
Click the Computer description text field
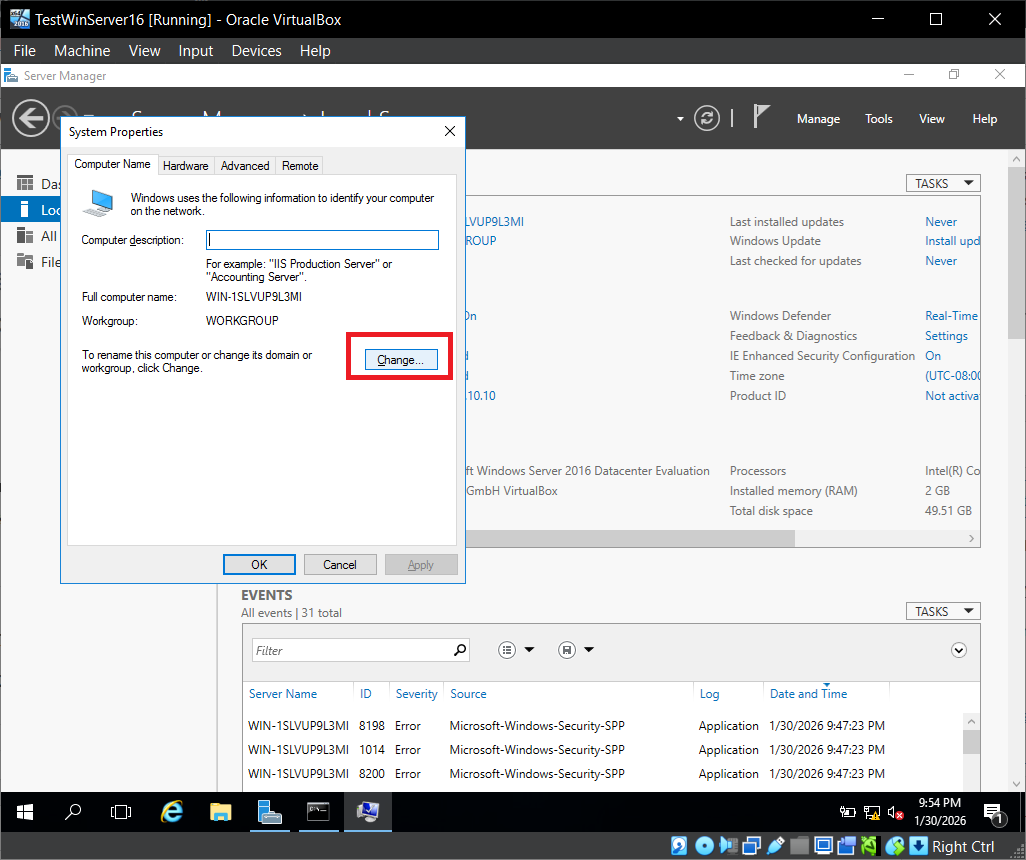(322, 240)
